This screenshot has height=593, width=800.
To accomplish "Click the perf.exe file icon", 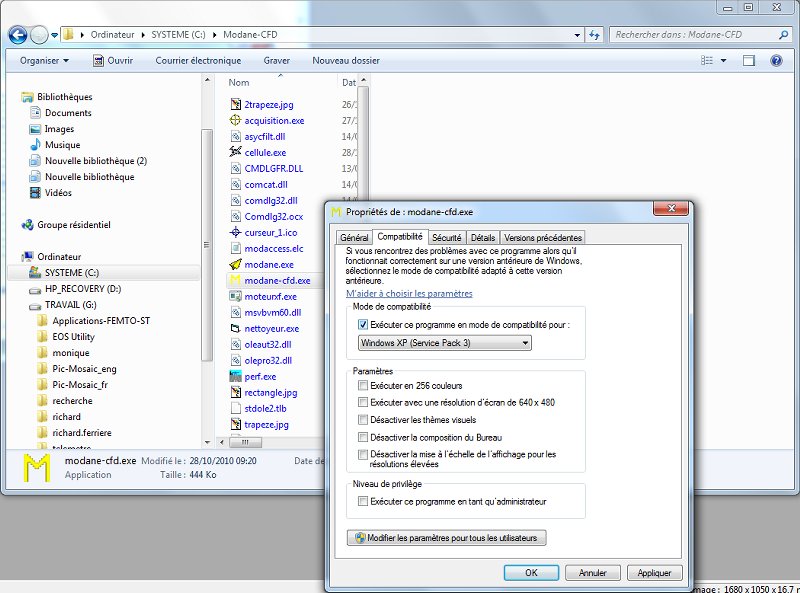I will [x=235, y=376].
